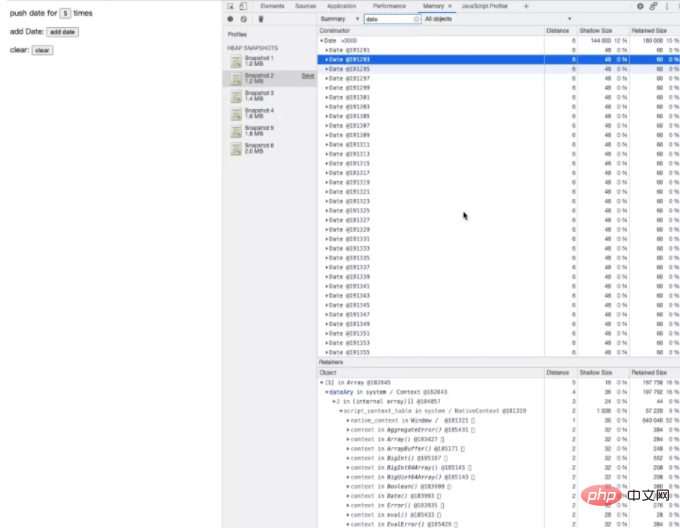Sort by upper Retained Size column header
The width and height of the screenshot is (680, 528).
pyautogui.click(x=654, y=31)
